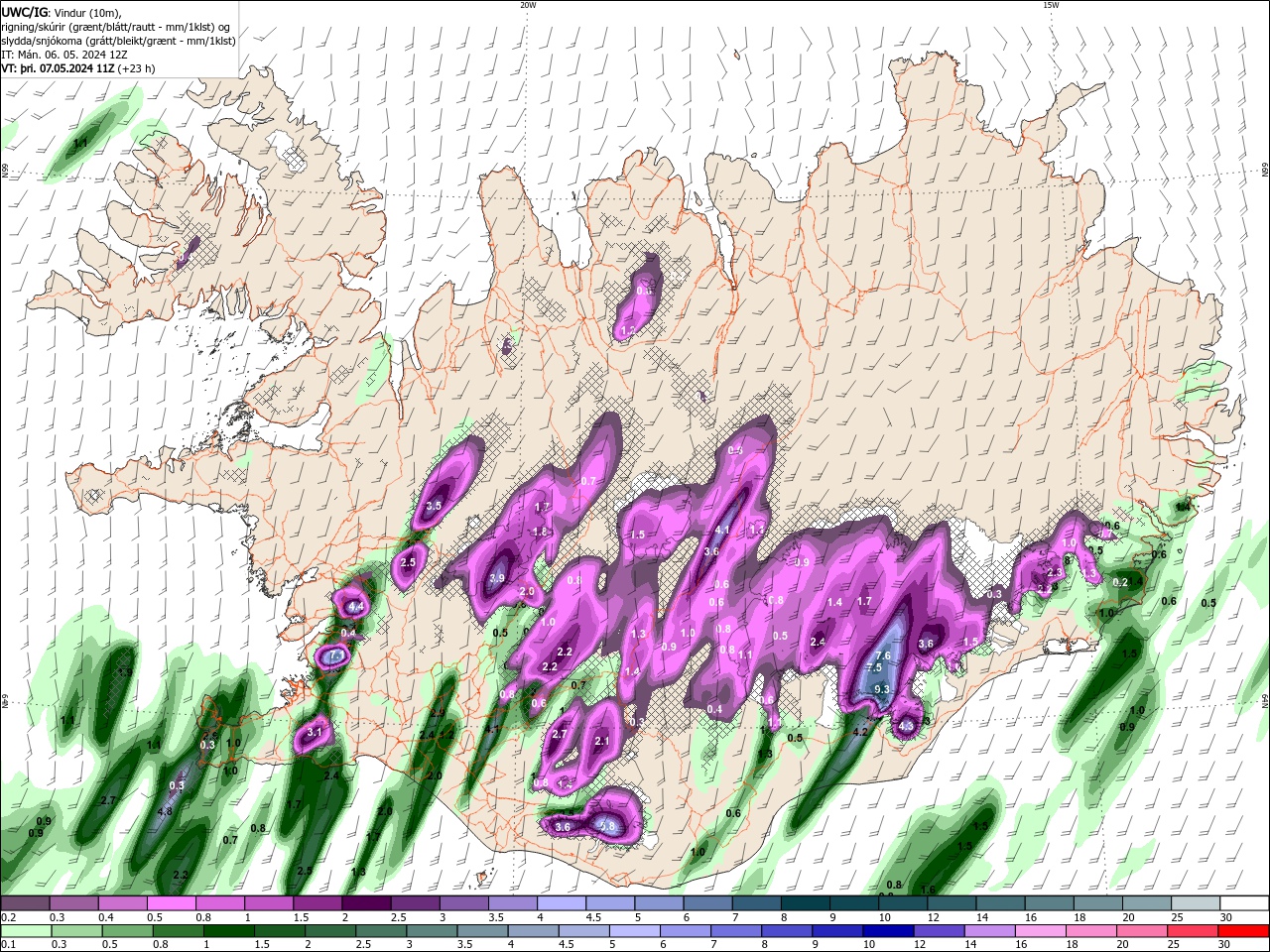Click the '4.2' rain value in the green band

click(861, 733)
